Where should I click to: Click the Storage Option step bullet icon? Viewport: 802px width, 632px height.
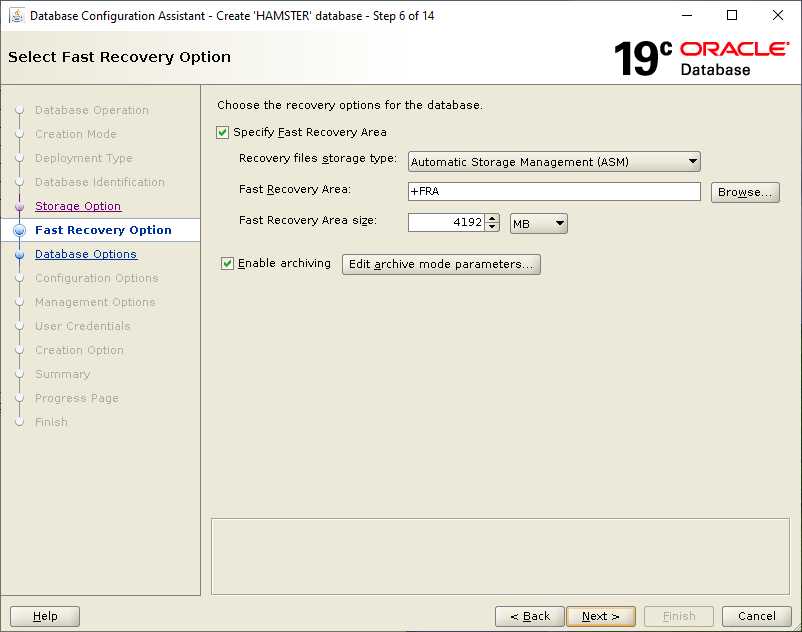[19, 207]
